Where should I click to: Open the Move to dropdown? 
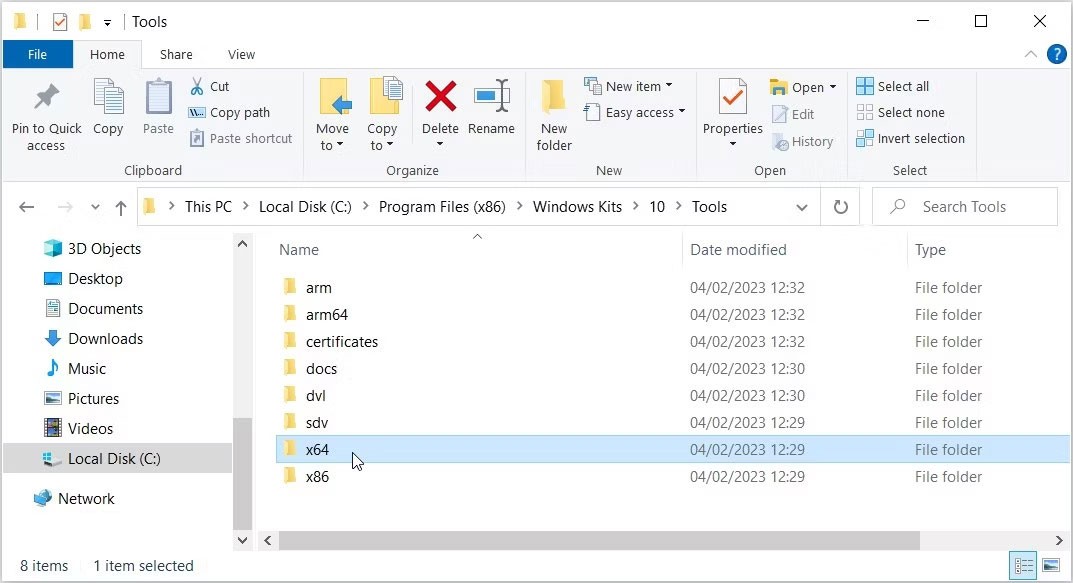[332, 145]
